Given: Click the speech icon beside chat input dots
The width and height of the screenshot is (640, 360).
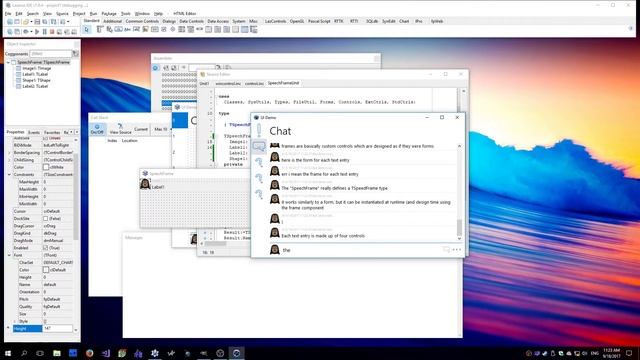Looking at the screenshot, I should [x=446, y=249].
